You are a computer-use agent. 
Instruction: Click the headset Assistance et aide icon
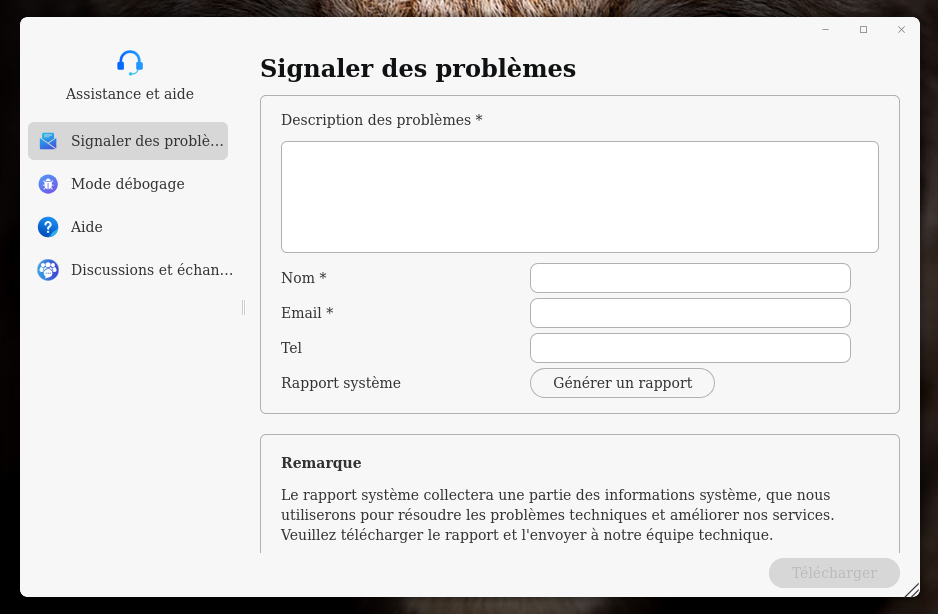130,63
